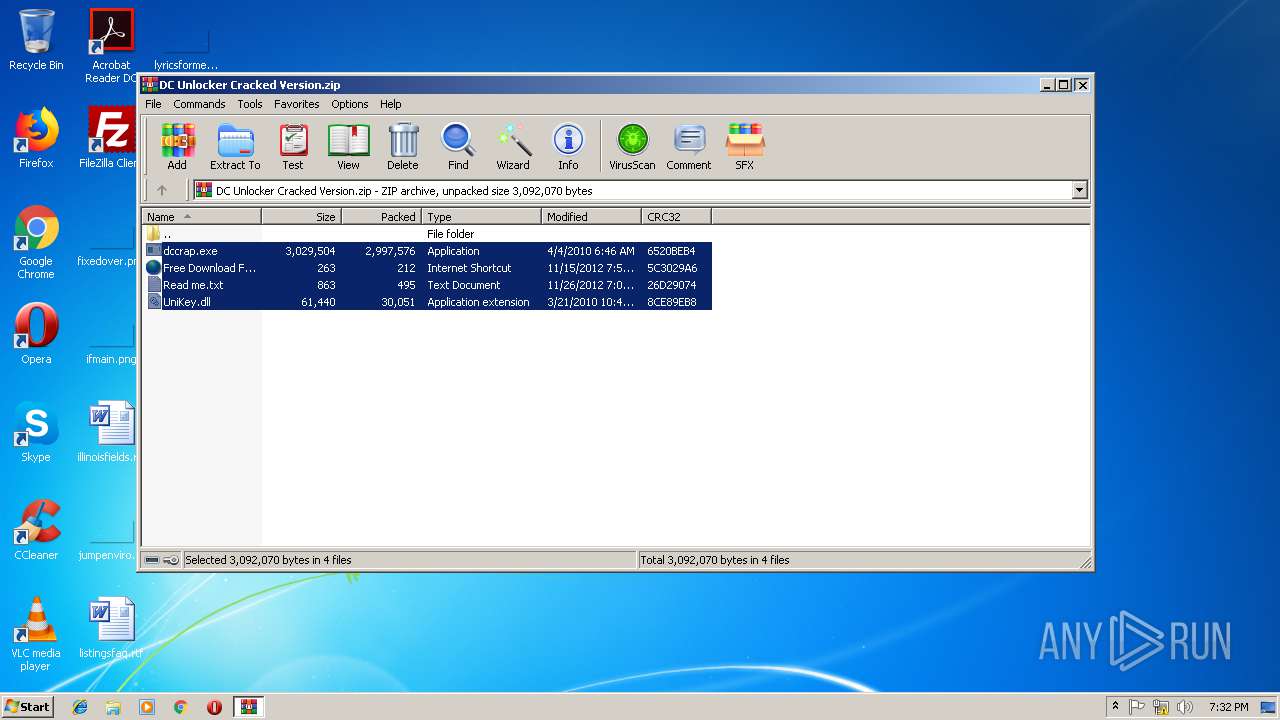Launch Skype from desktop
Screen dimensions: 1280x720
pos(36,432)
